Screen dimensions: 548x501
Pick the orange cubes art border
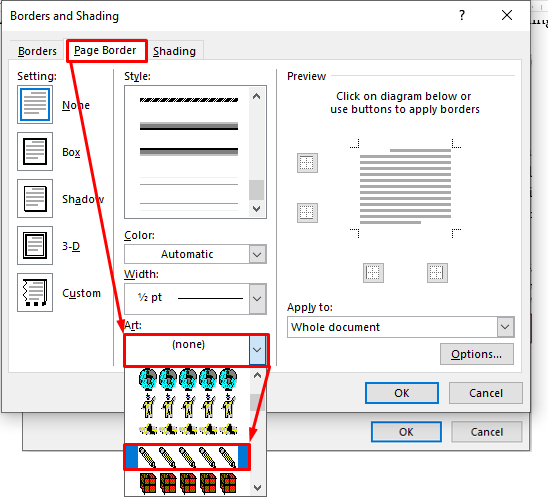tap(188, 484)
